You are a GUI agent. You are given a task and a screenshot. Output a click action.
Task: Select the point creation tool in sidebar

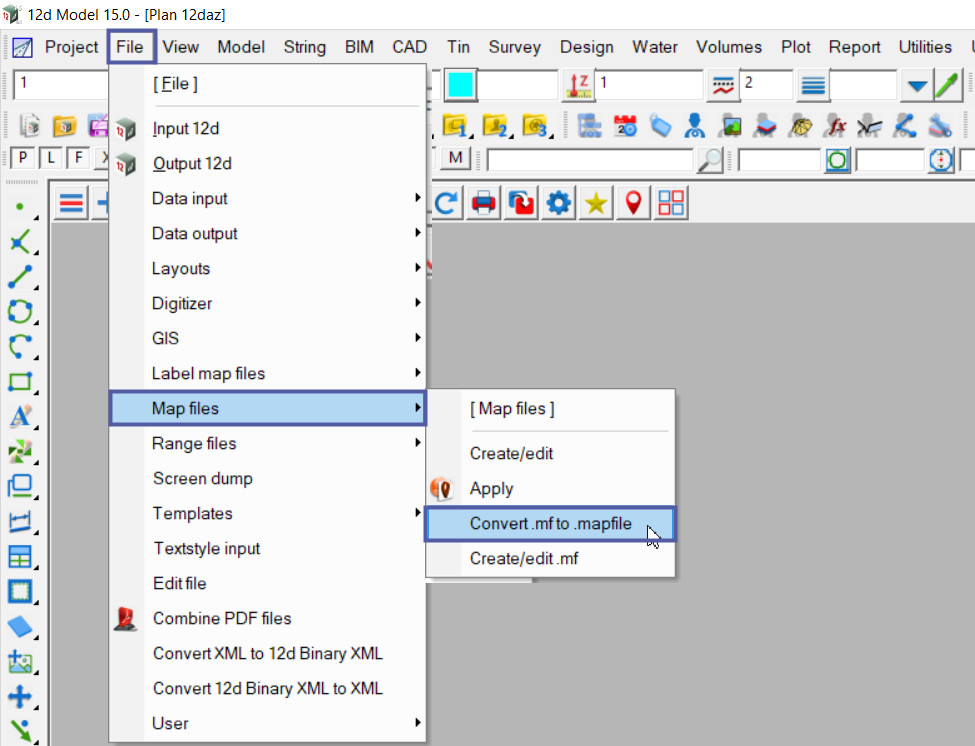[x=21, y=207]
